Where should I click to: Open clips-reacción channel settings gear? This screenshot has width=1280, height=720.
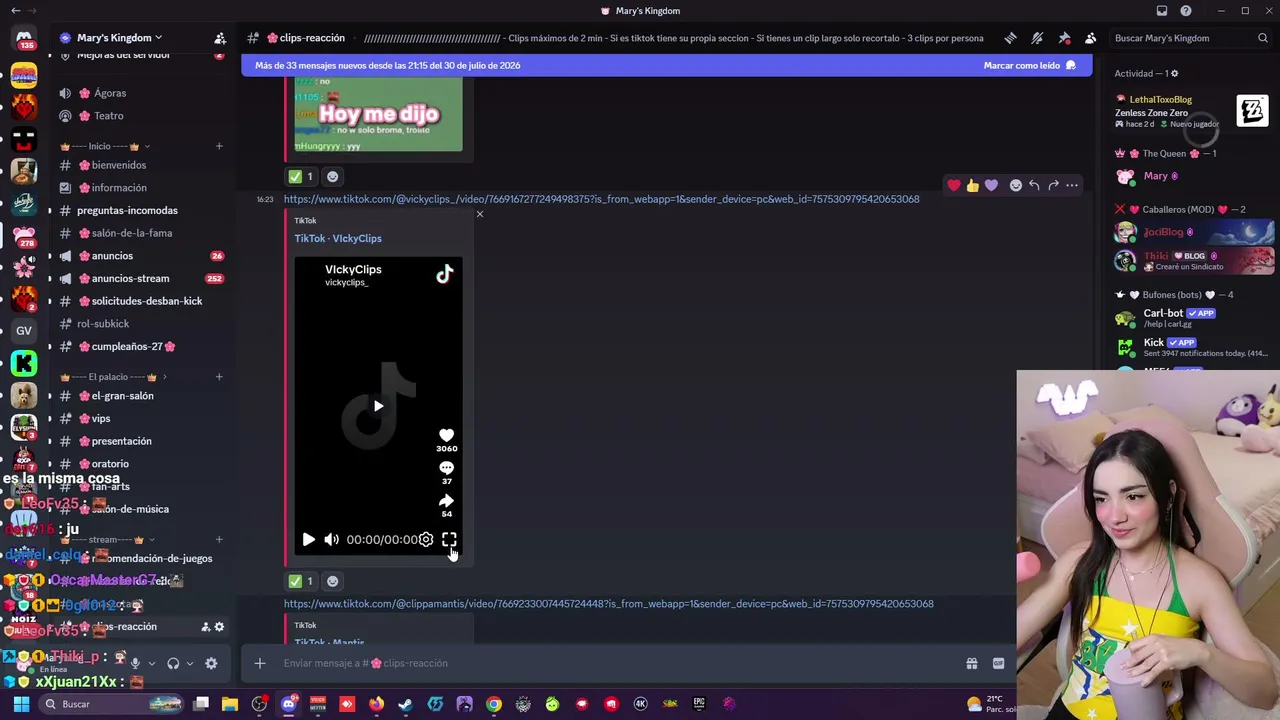point(220,627)
